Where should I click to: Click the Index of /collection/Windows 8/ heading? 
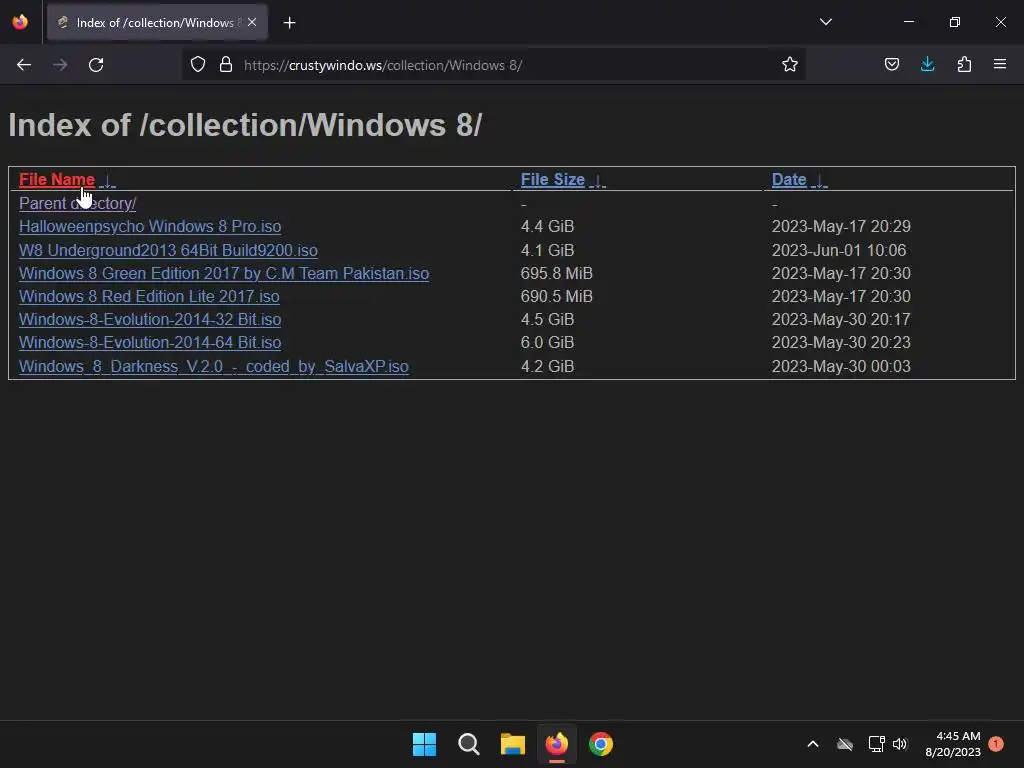[245, 125]
